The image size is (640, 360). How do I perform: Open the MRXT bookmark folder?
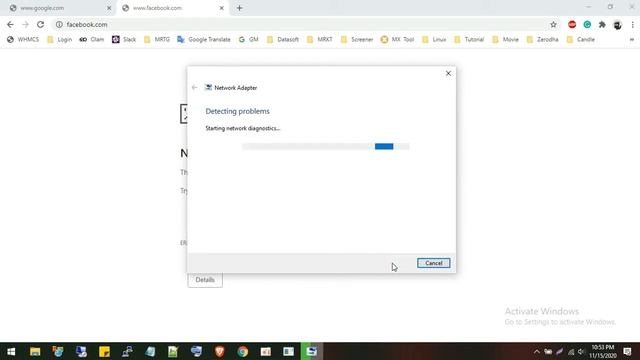(320, 40)
